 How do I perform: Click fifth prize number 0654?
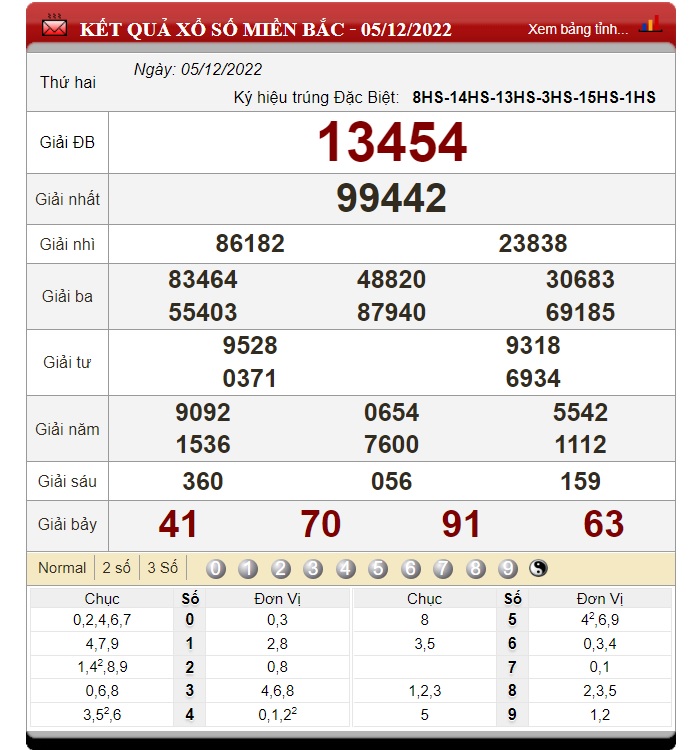pos(391,412)
